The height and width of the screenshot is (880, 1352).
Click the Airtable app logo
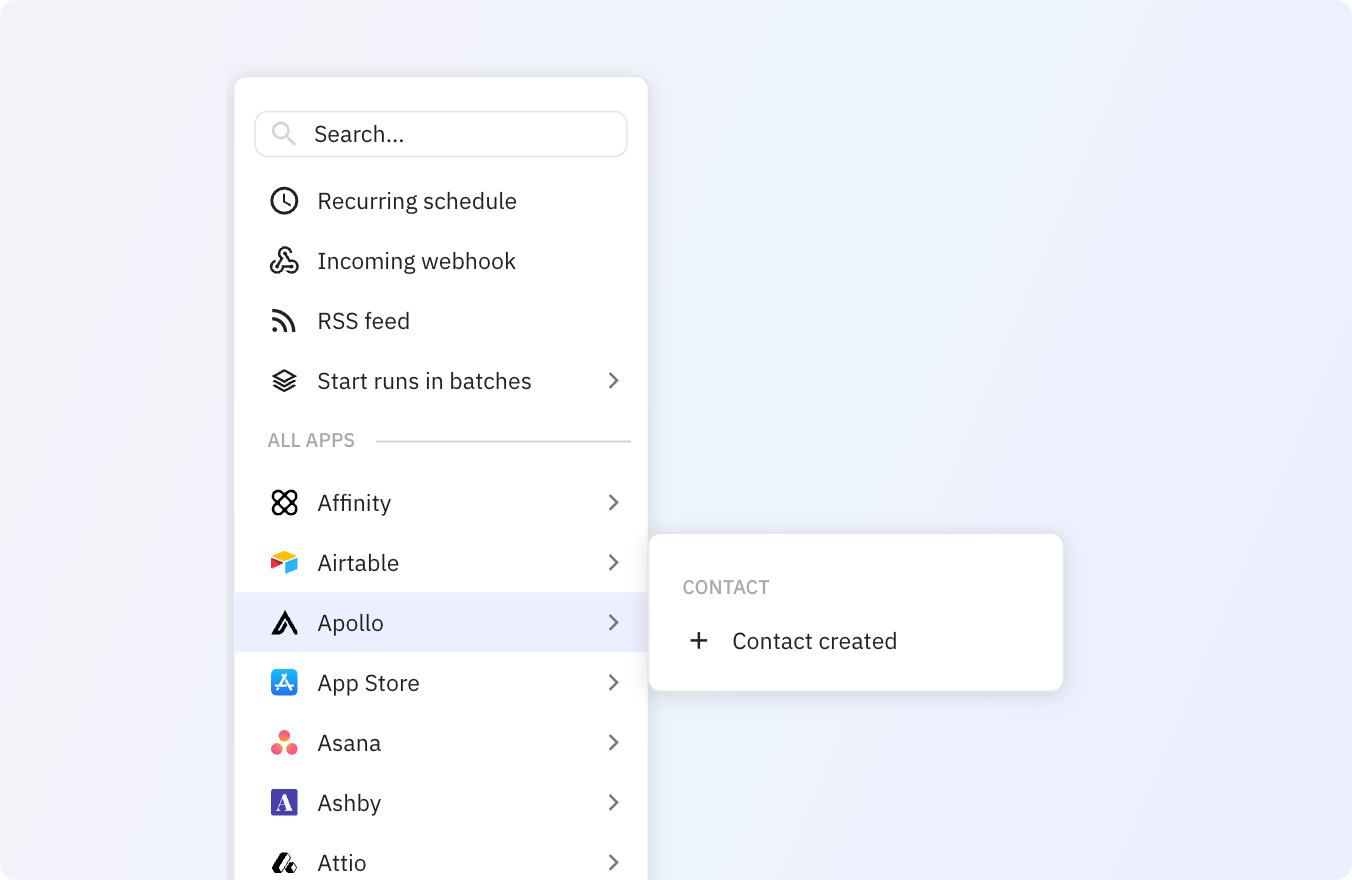284,563
